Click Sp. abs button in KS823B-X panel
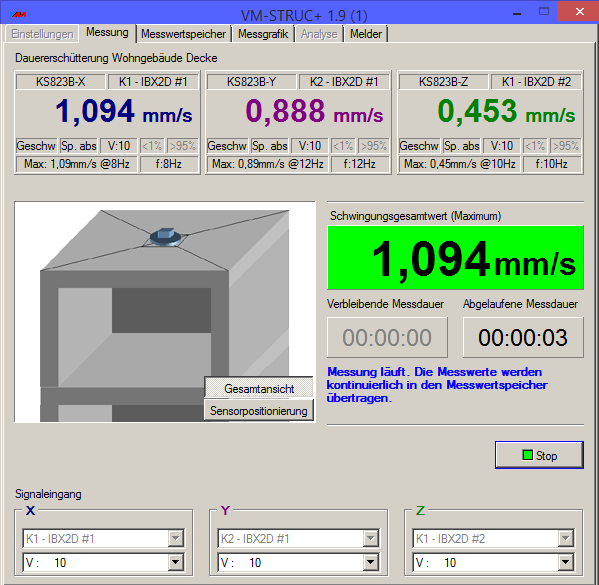 click(79, 146)
